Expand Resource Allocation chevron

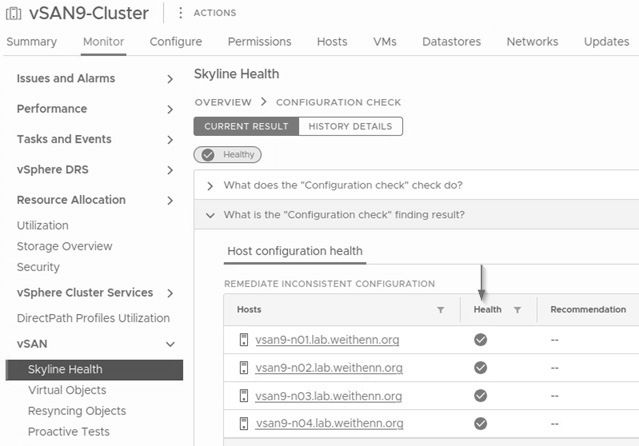pyautogui.click(x=170, y=201)
